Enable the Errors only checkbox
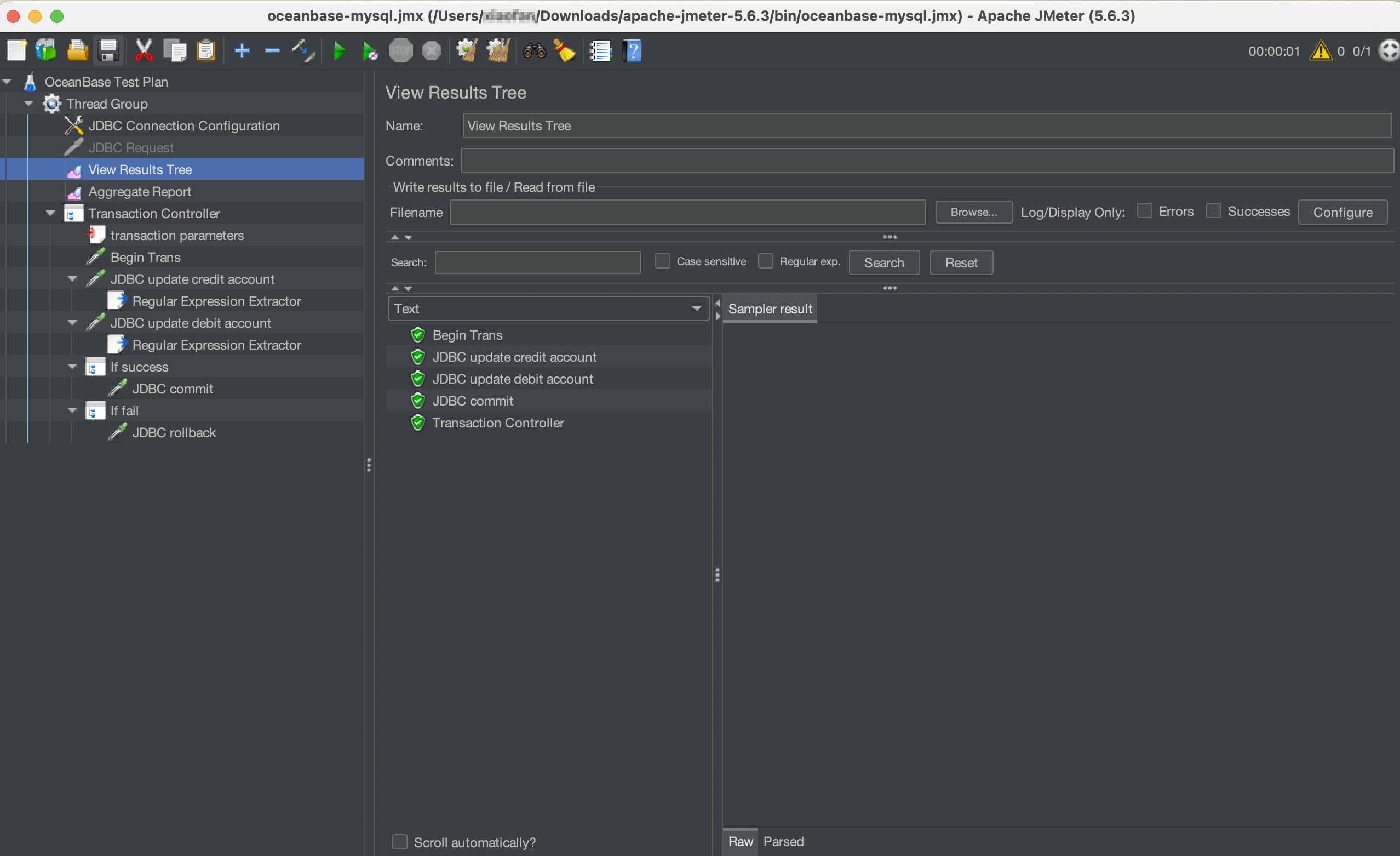1400x856 pixels. [x=1144, y=211]
